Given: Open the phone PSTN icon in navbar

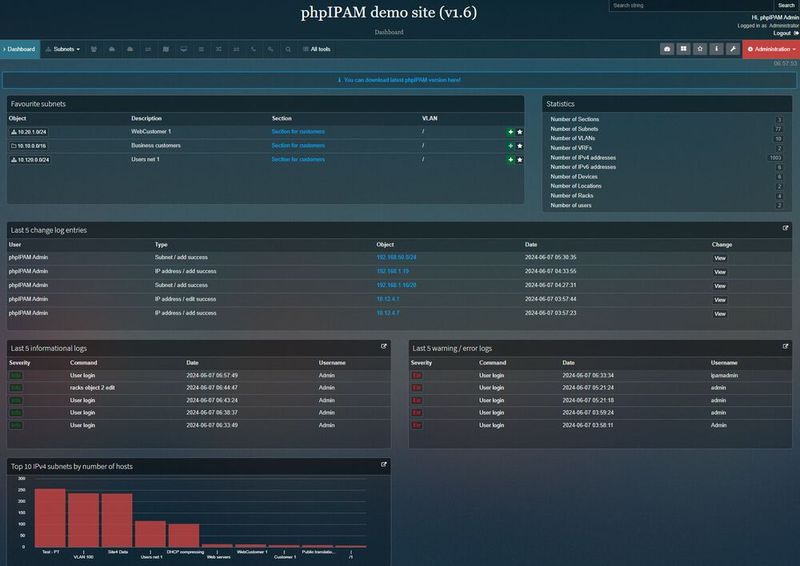Looking at the screenshot, I should click(x=253, y=50).
